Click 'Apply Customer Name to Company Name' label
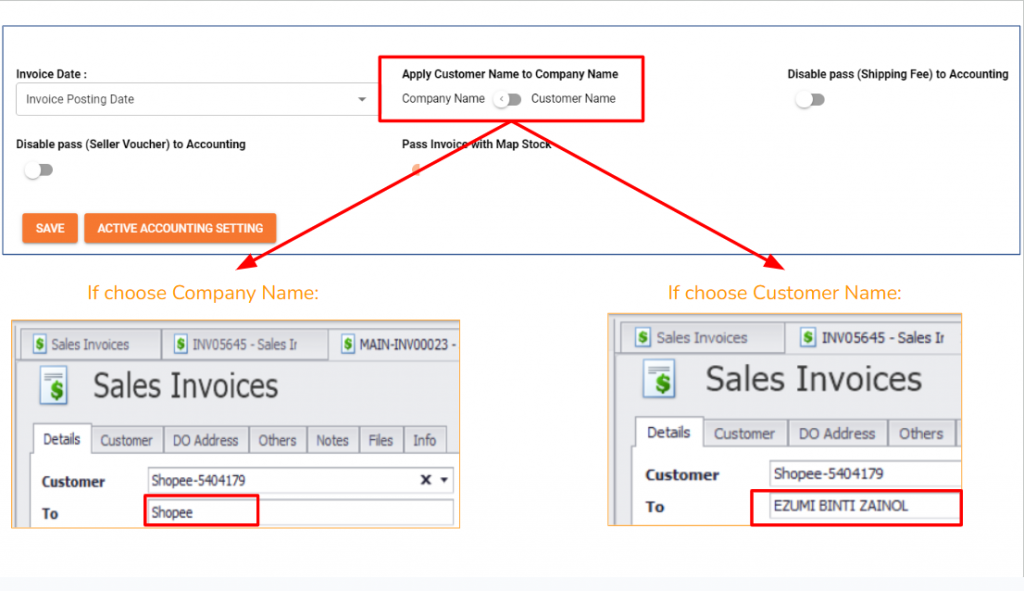The width and height of the screenshot is (1024, 591). click(x=510, y=74)
